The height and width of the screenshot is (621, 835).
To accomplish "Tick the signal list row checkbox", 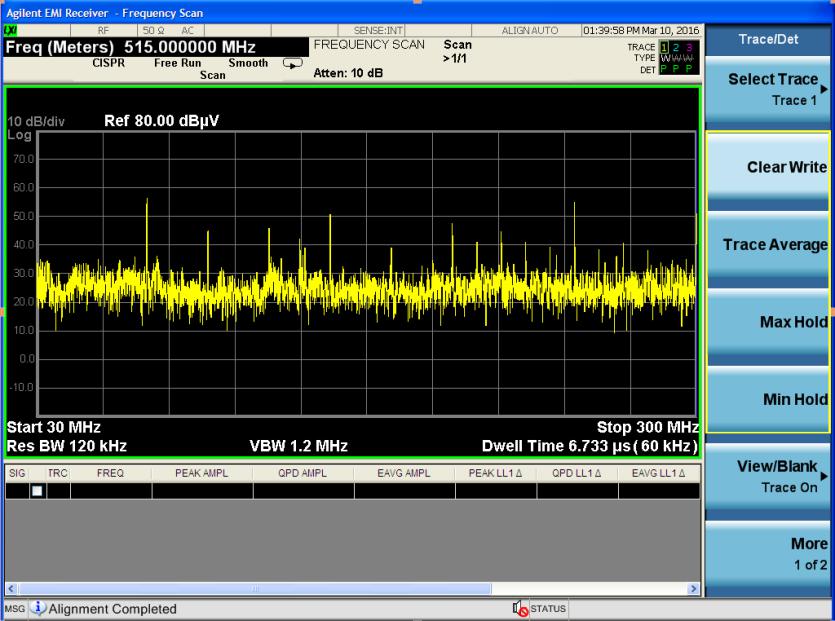I will coord(37,491).
